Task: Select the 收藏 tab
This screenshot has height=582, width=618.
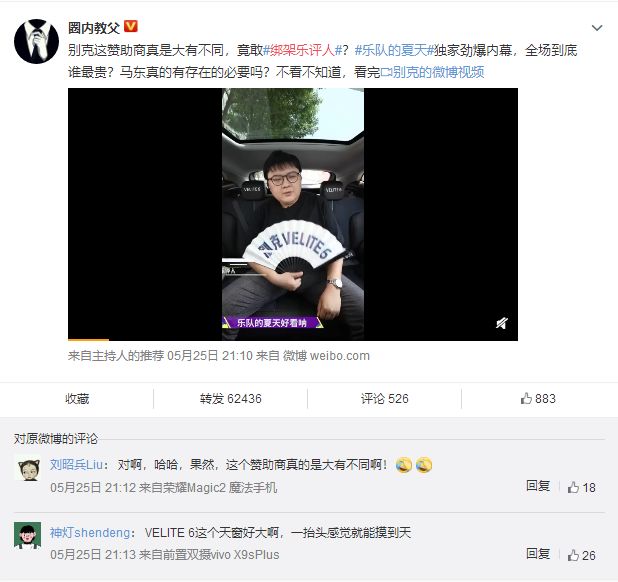Action: (x=77, y=399)
